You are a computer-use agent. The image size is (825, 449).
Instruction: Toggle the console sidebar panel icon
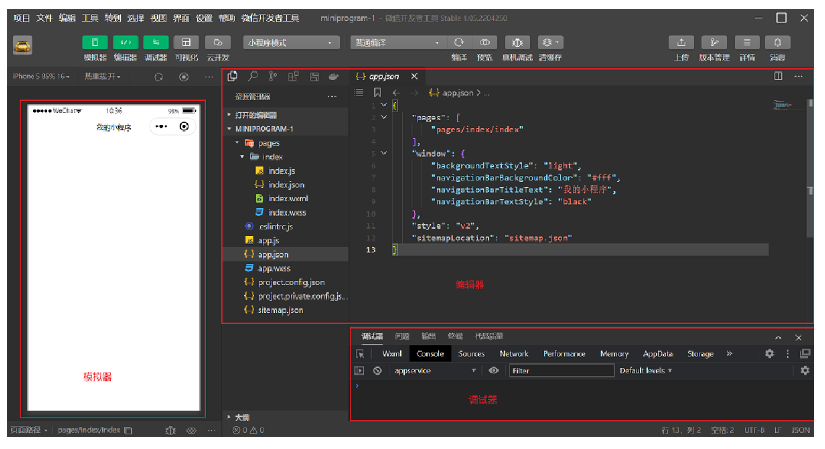click(x=359, y=371)
